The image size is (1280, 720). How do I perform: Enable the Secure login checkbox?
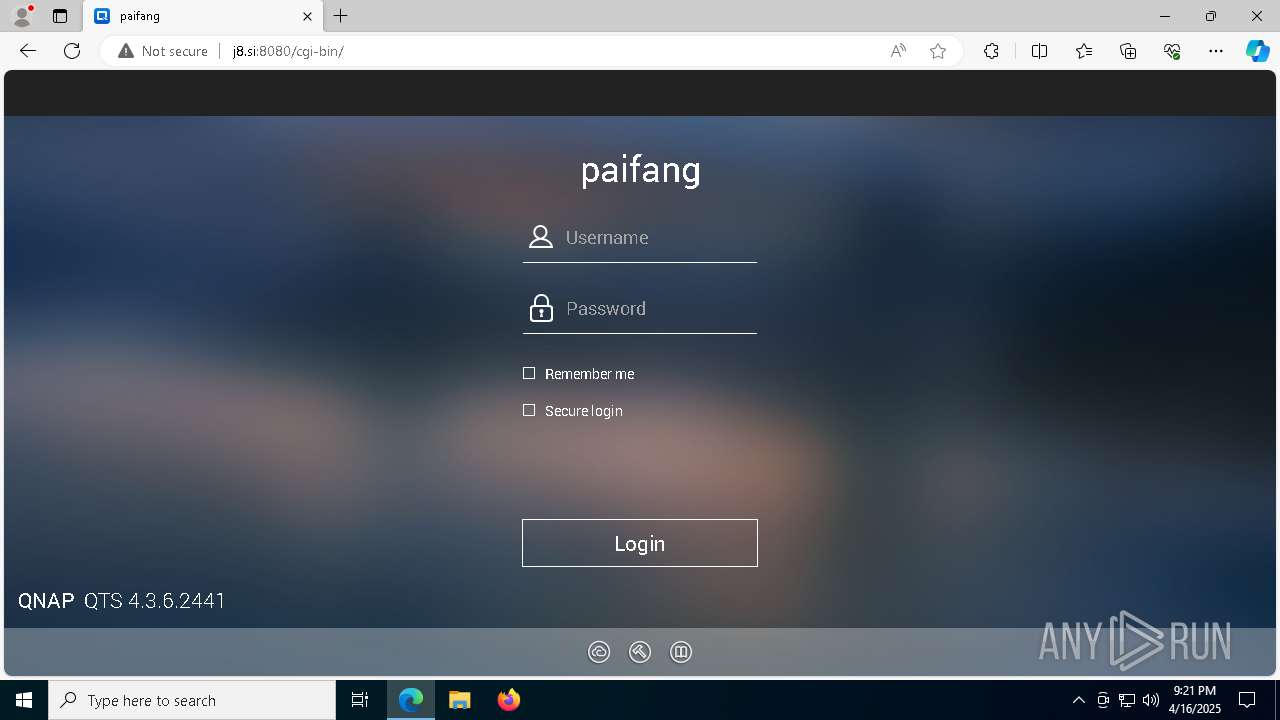tap(529, 410)
